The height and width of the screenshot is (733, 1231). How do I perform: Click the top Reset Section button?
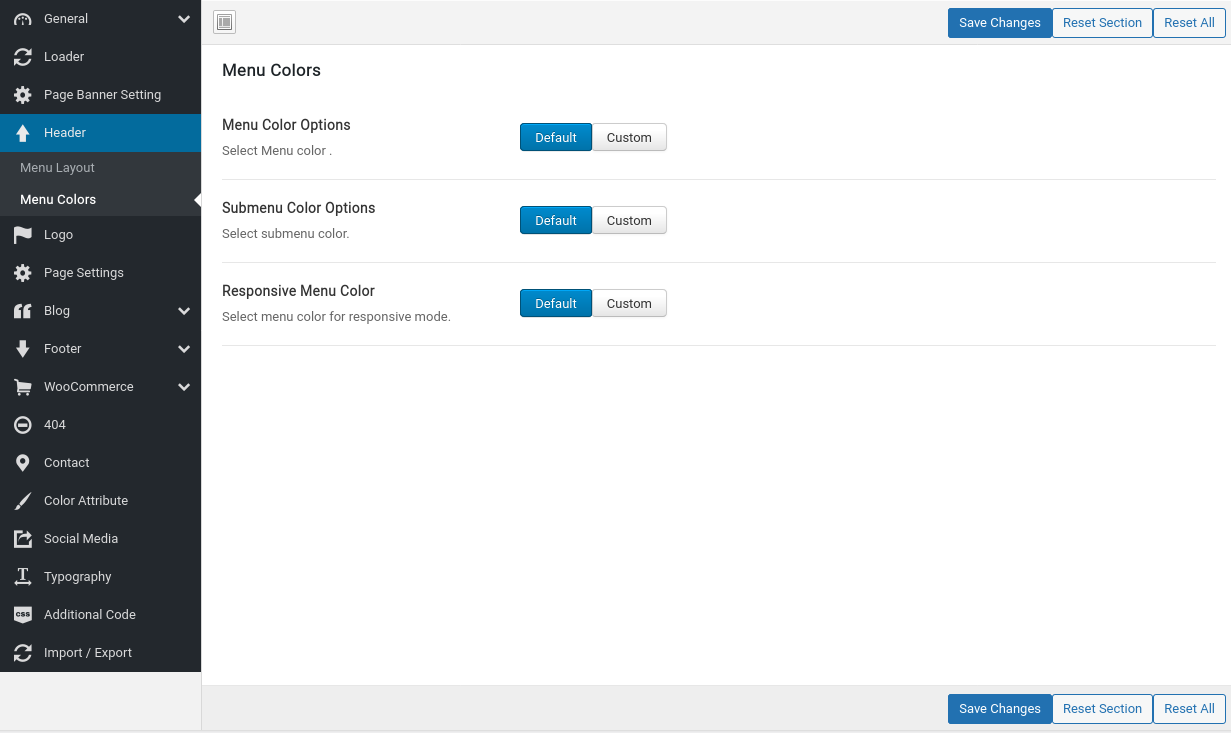(1102, 23)
